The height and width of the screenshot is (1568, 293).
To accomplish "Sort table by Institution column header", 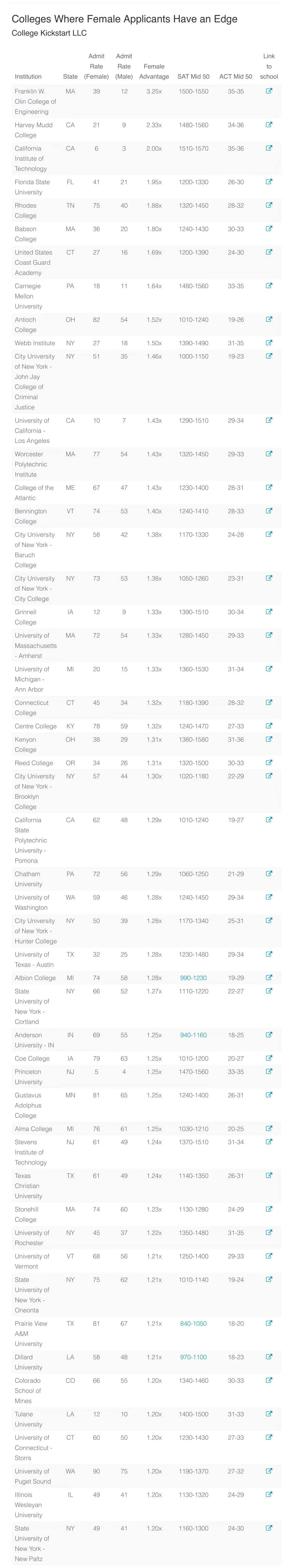I will pos(28,77).
